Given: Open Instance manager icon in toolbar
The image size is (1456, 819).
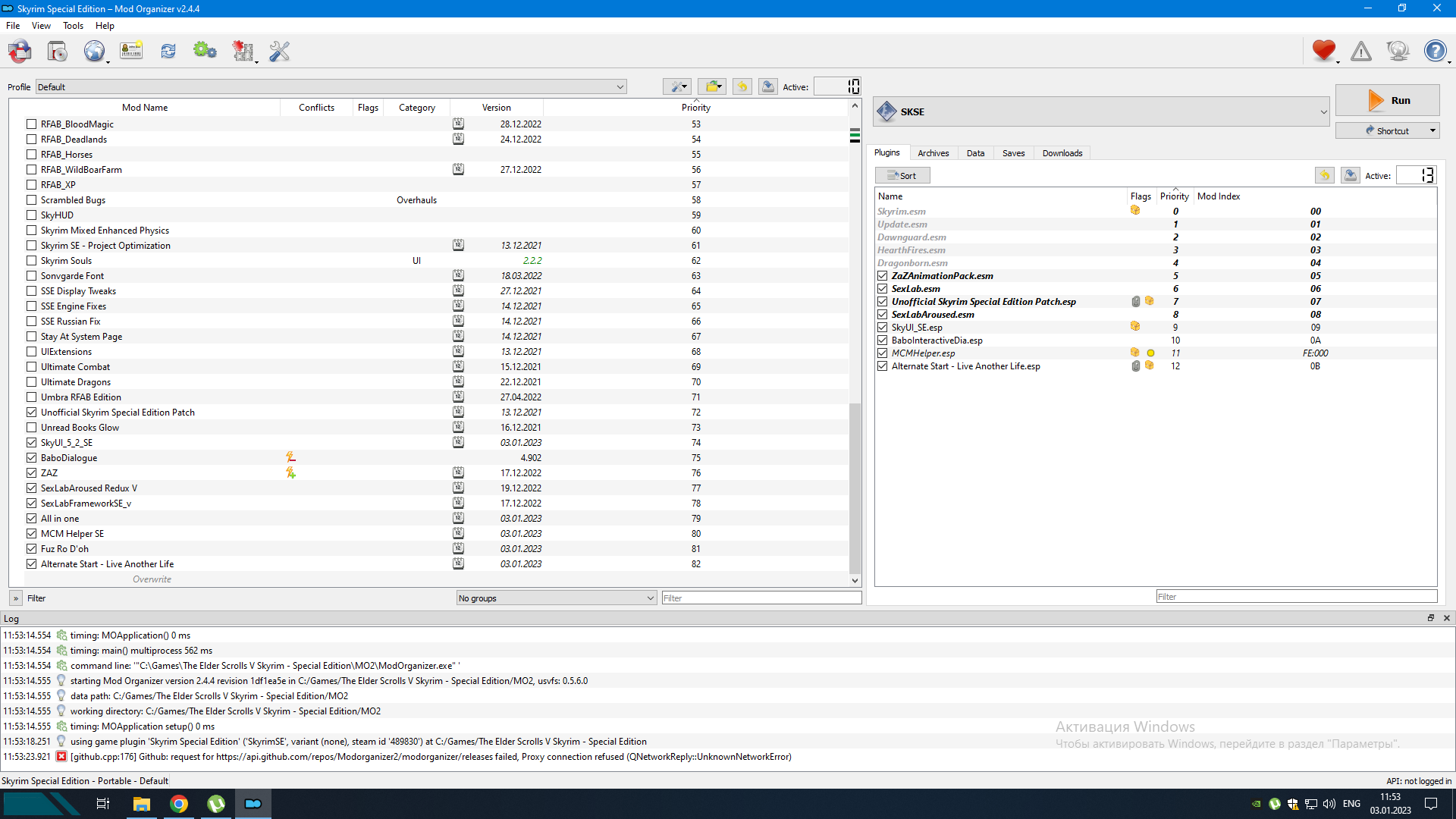Looking at the screenshot, I should 20,52.
